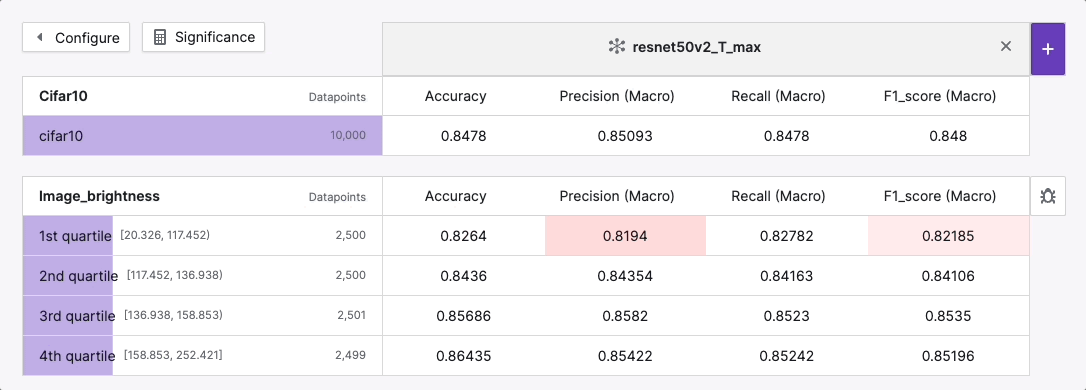Click the snowflake icon beside resnet50v2_T_max
The width and height of the screenshot is (1086, 390).
pyautogui.click(x=616, y=47)
